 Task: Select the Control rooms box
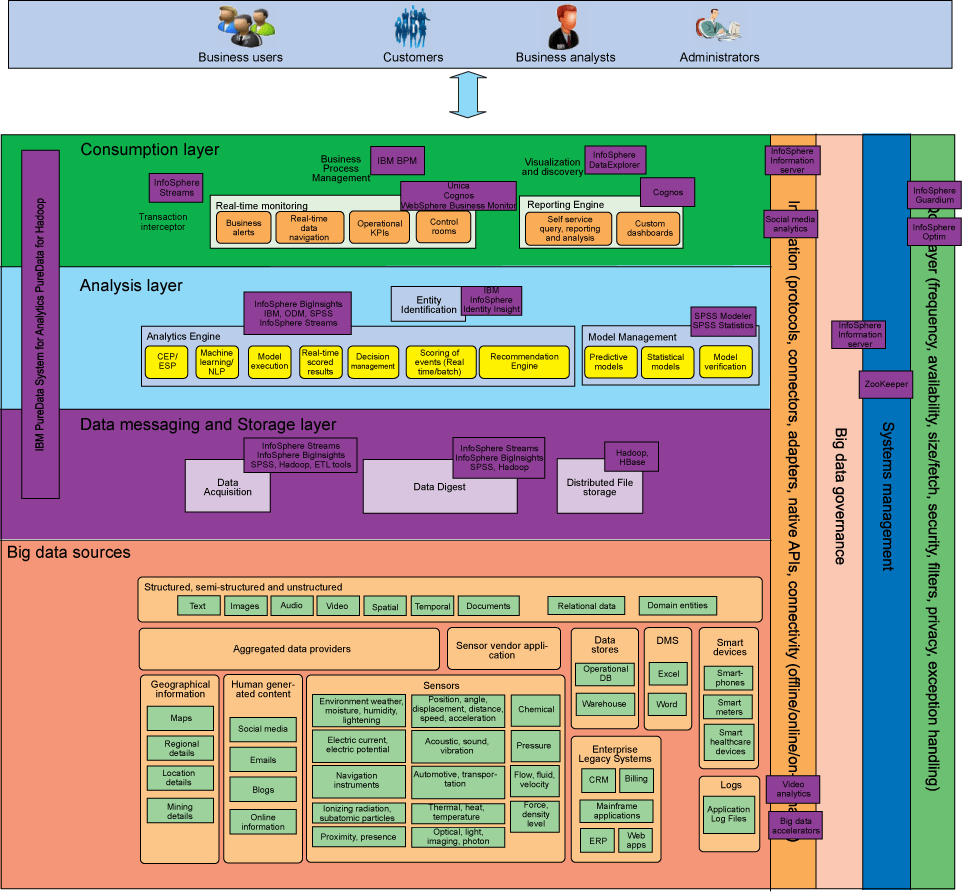(x=444, y=227)
